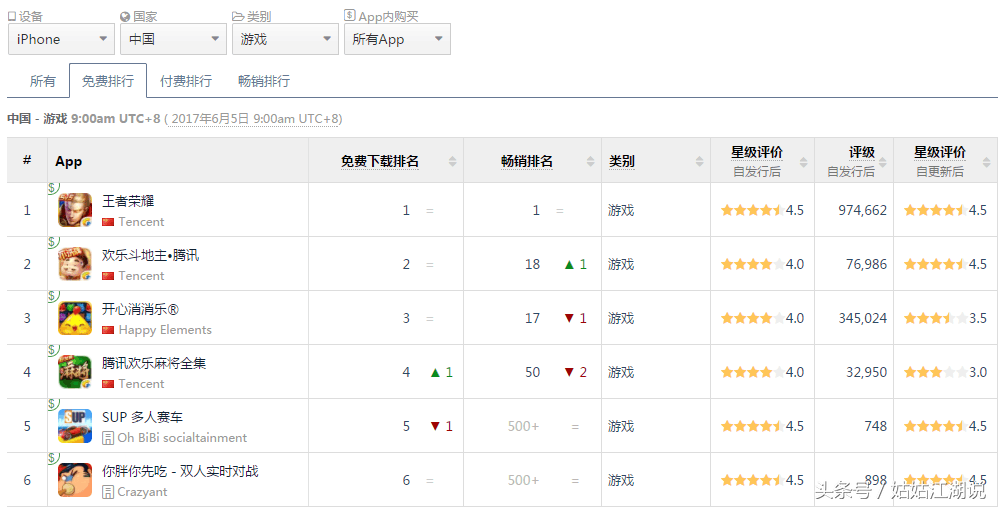Click grossing rank 17 for 开心消消乐
Image resolution: width=998 pixels, height=507 pixels.
(533, 318)
